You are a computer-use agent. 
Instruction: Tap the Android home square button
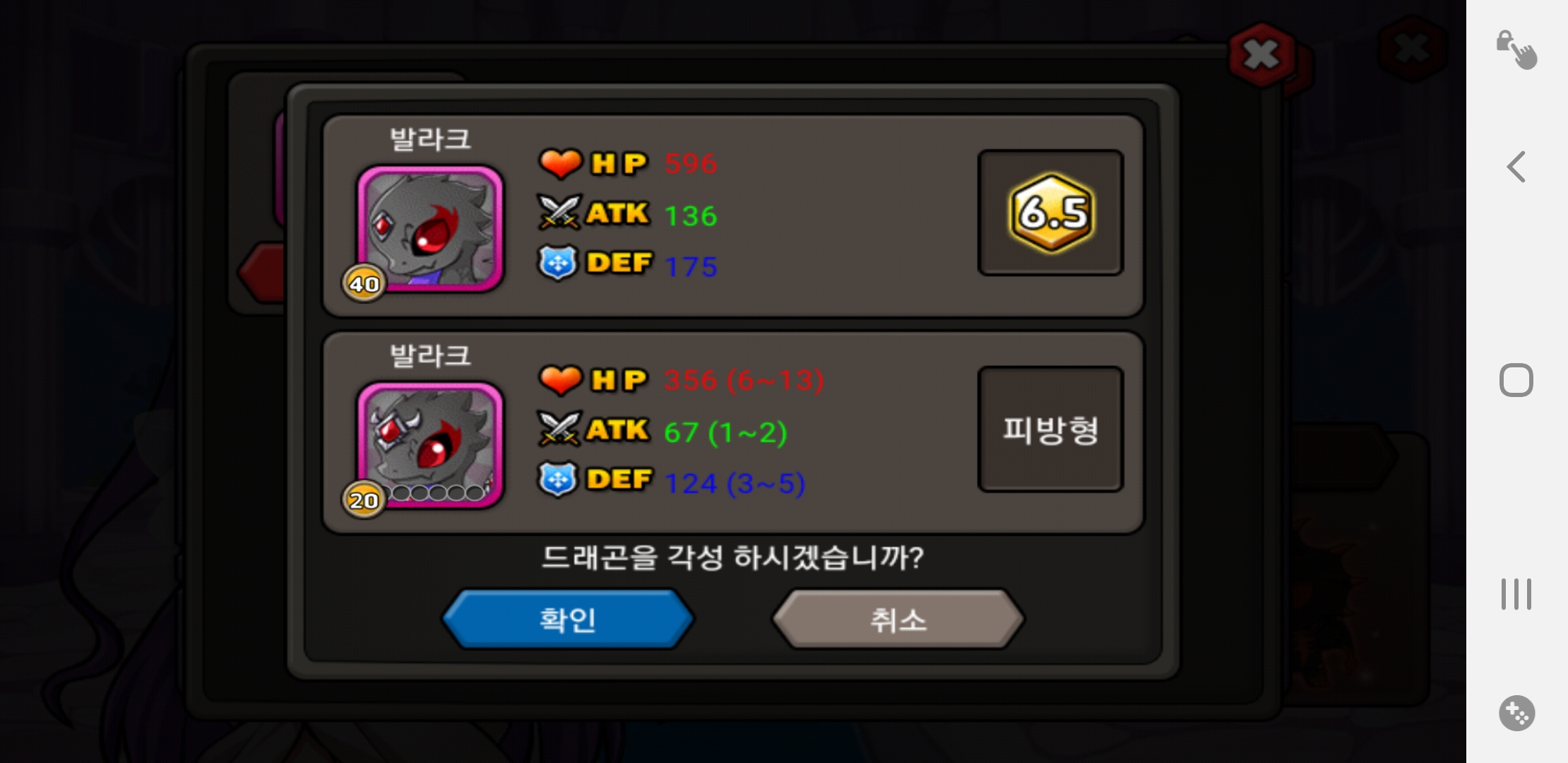click(x=1516, y=380)
